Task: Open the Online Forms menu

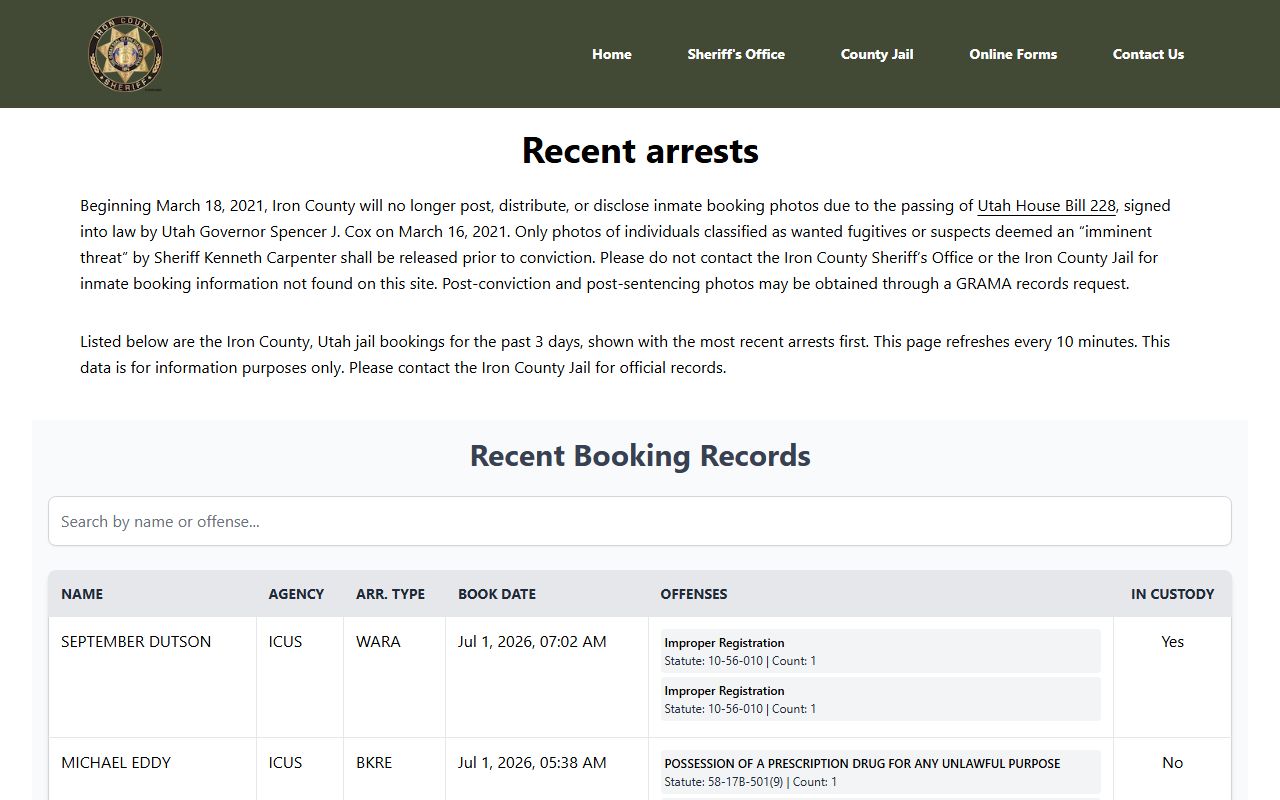Action: coord(1013,54)
